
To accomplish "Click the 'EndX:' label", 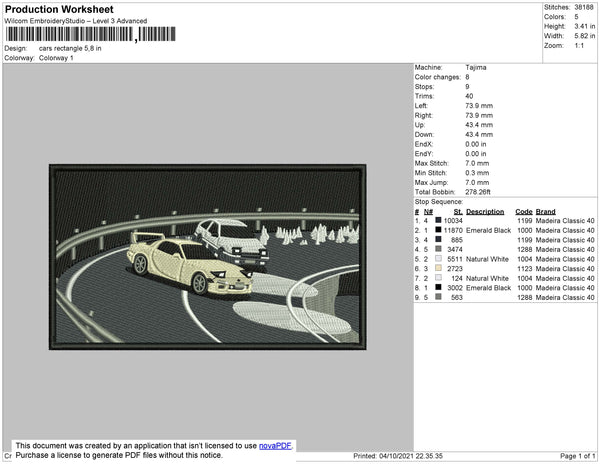I will point(424,144).
